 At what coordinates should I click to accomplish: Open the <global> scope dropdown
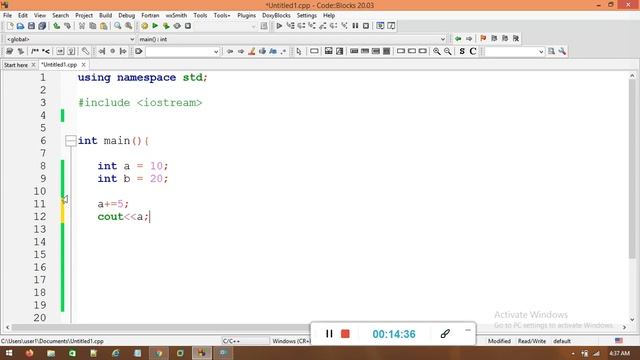(70, 39)
